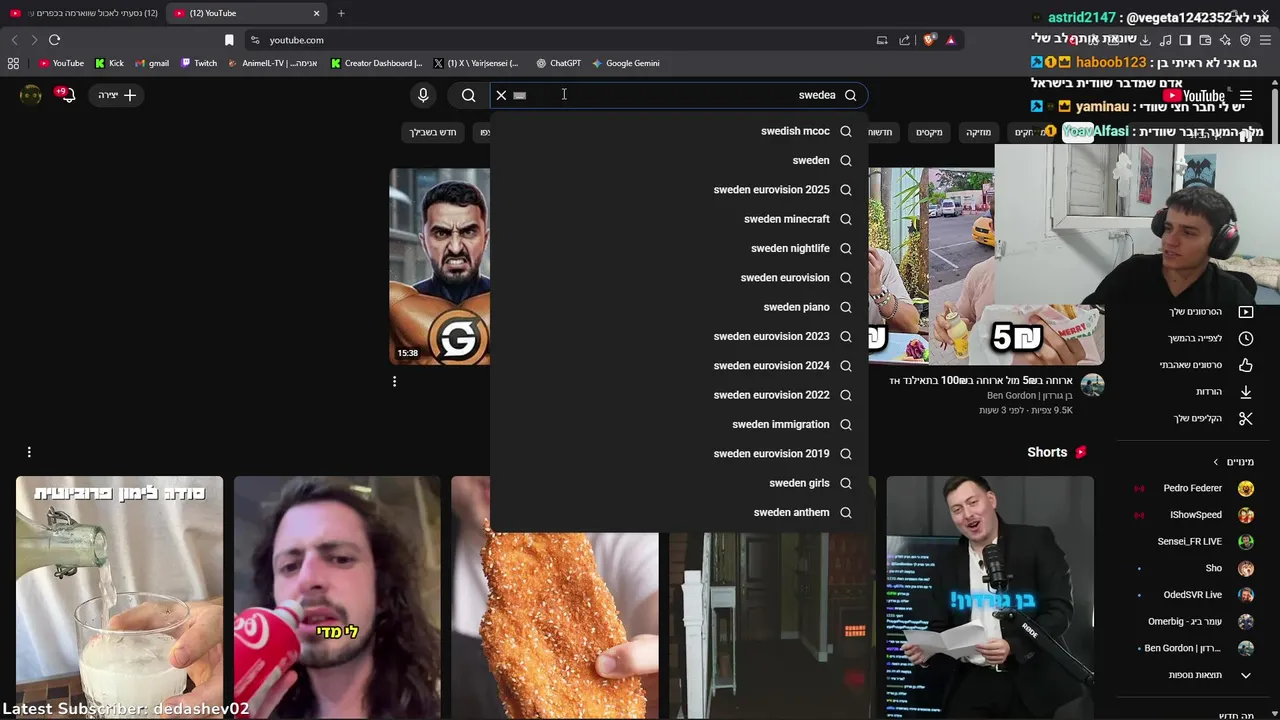The width and height of the screenshot is (1280, 720).
Task: Open Brave Shields lion icon
Action: 930,40
